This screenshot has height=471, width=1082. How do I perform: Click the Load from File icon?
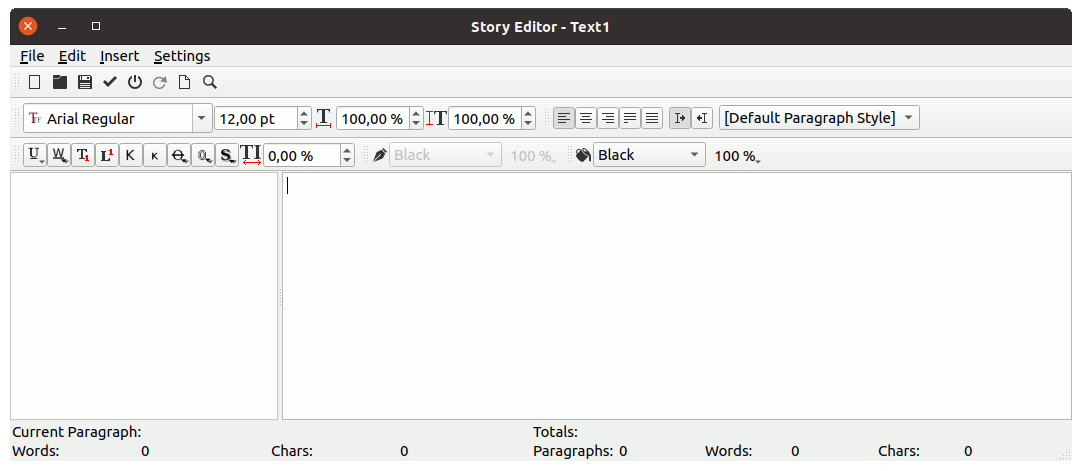point(60,82)
